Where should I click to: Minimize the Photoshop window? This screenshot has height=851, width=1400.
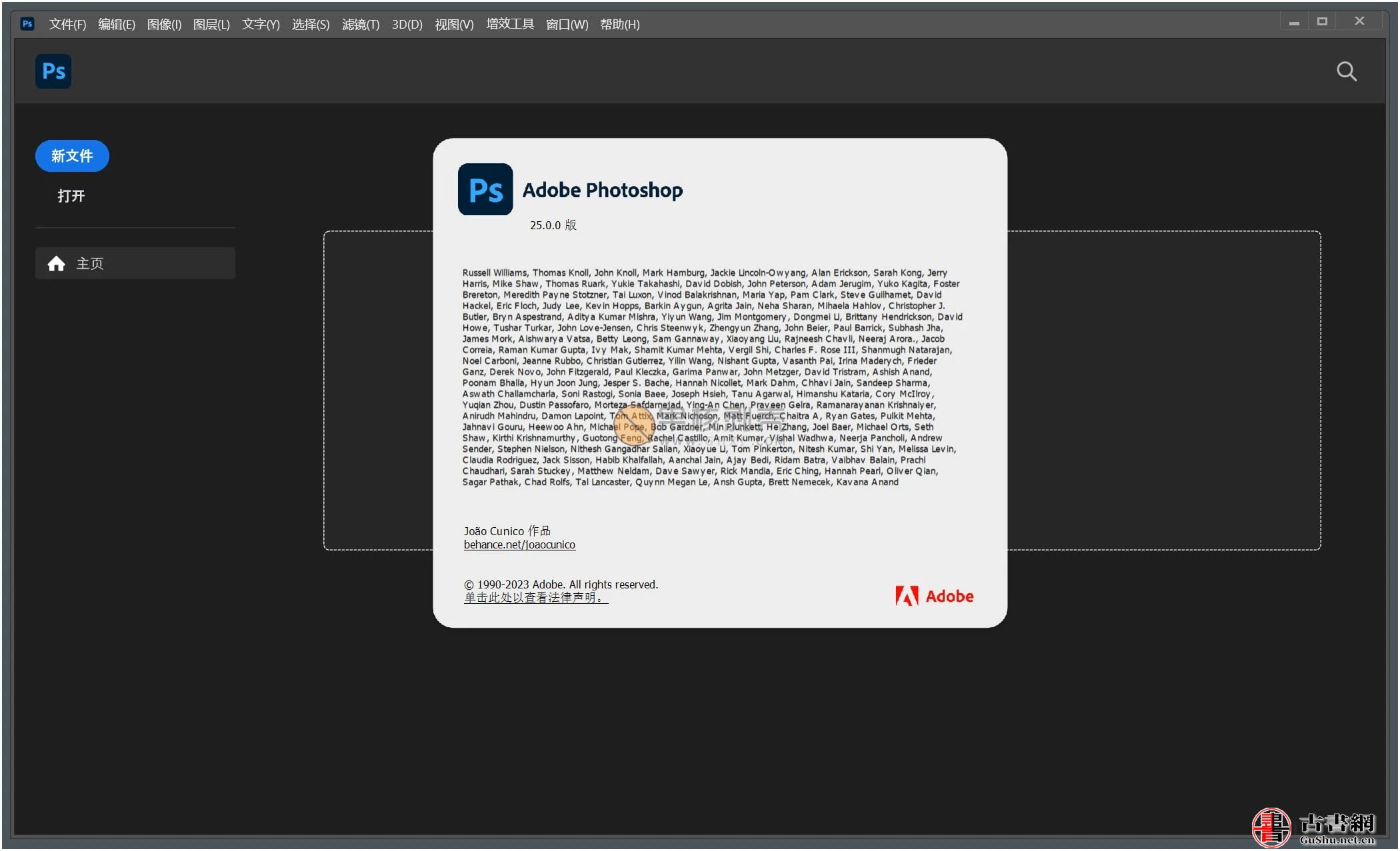(1294, 22)
